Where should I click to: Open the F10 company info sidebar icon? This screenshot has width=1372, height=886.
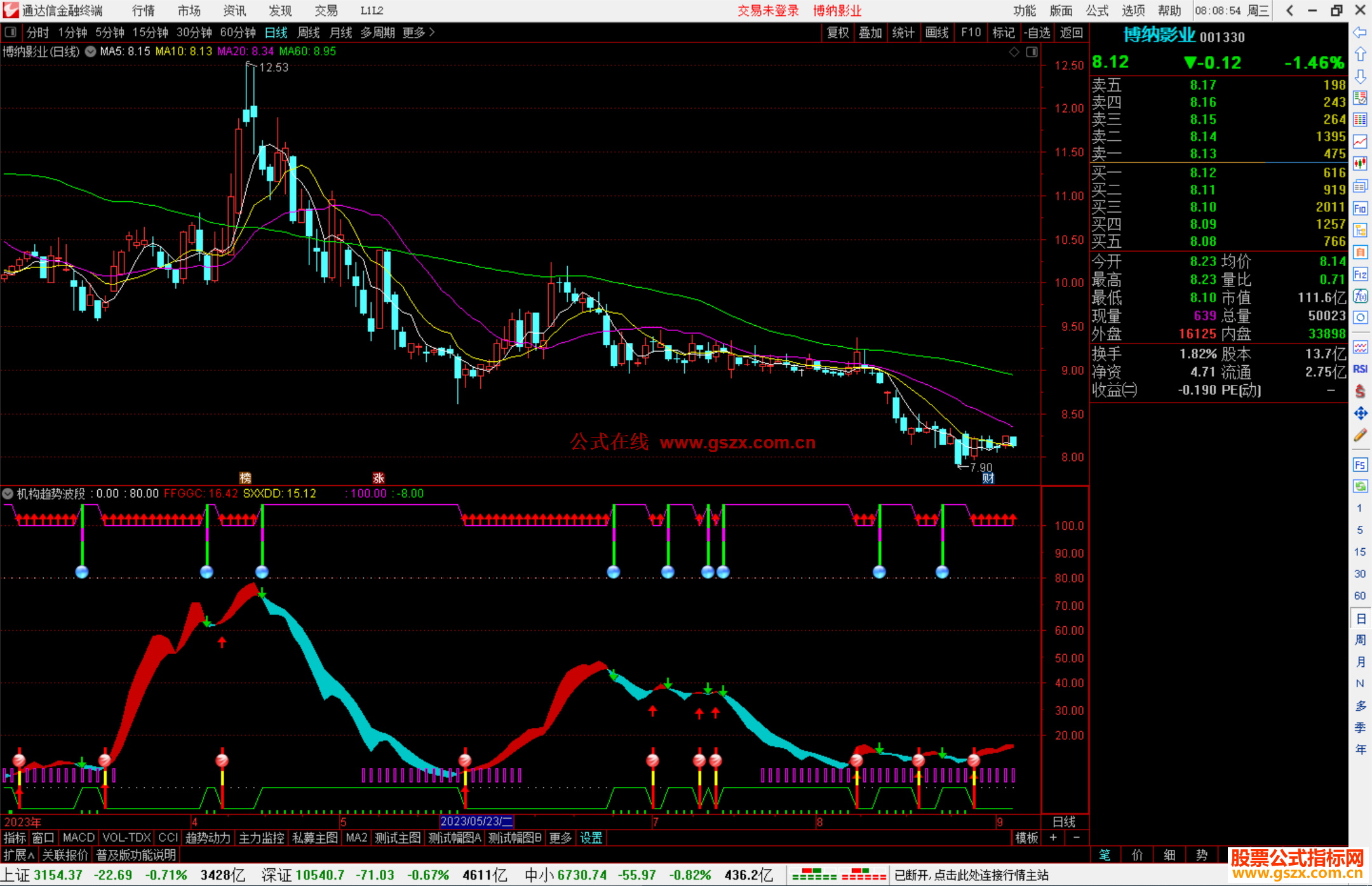click(1360, 208)
